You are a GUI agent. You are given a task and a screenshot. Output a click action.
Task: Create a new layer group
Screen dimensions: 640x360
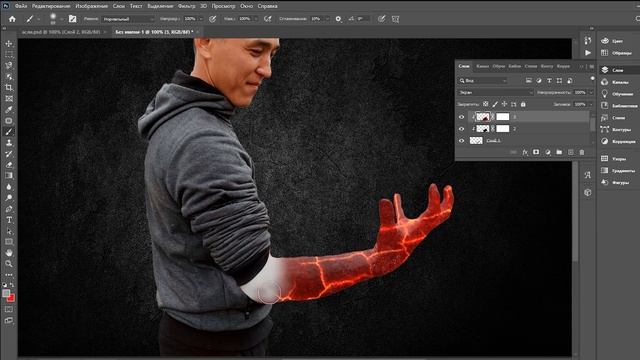click(x=559, y=152)
